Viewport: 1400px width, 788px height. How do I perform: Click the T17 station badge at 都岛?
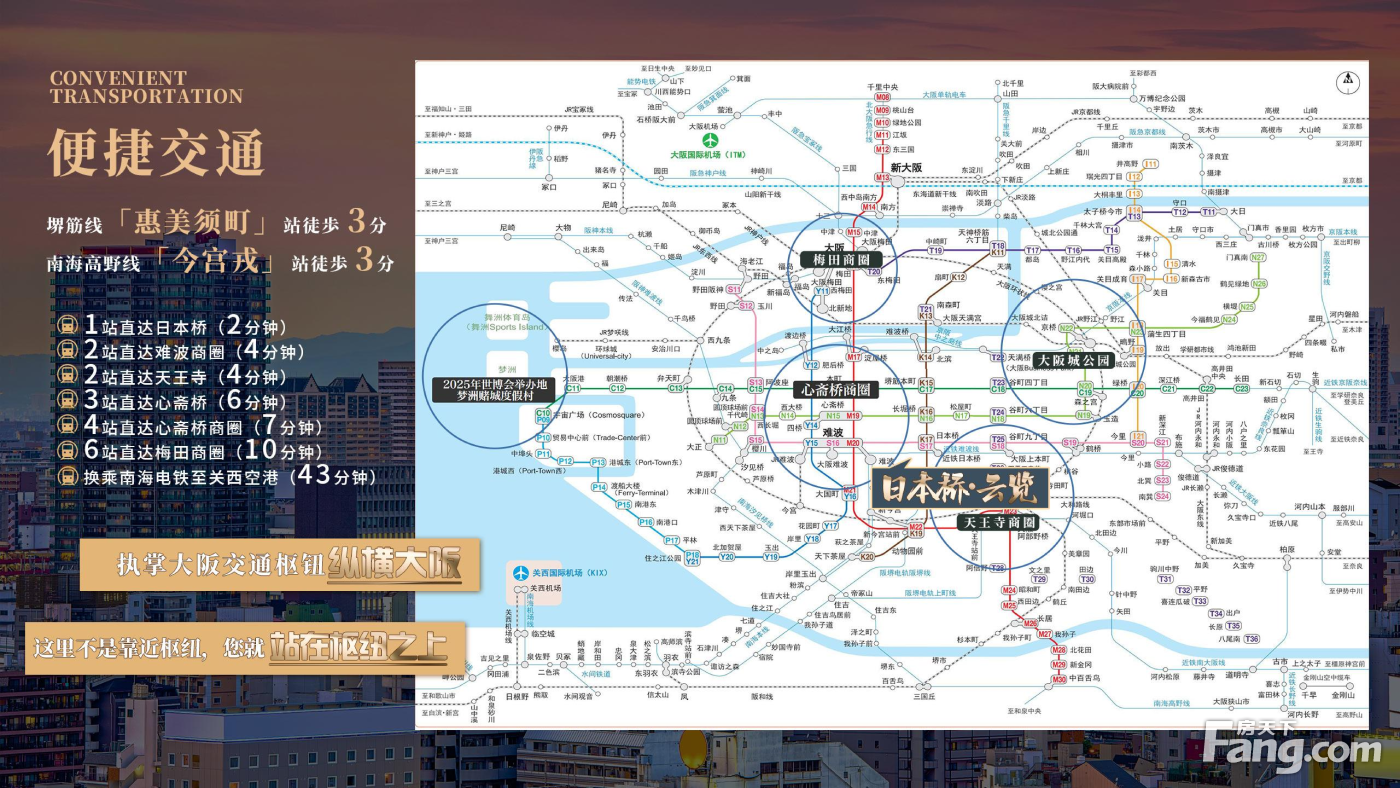(x=1033, y=250)
